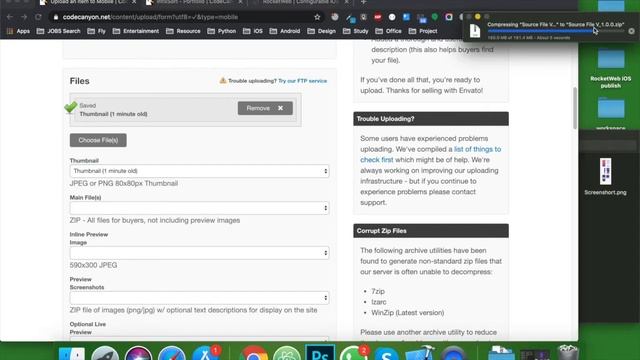Open the Atom editor in the Dock
This screenshot has height=360, width=640.
pyautogui.click(x=287, y=353)
